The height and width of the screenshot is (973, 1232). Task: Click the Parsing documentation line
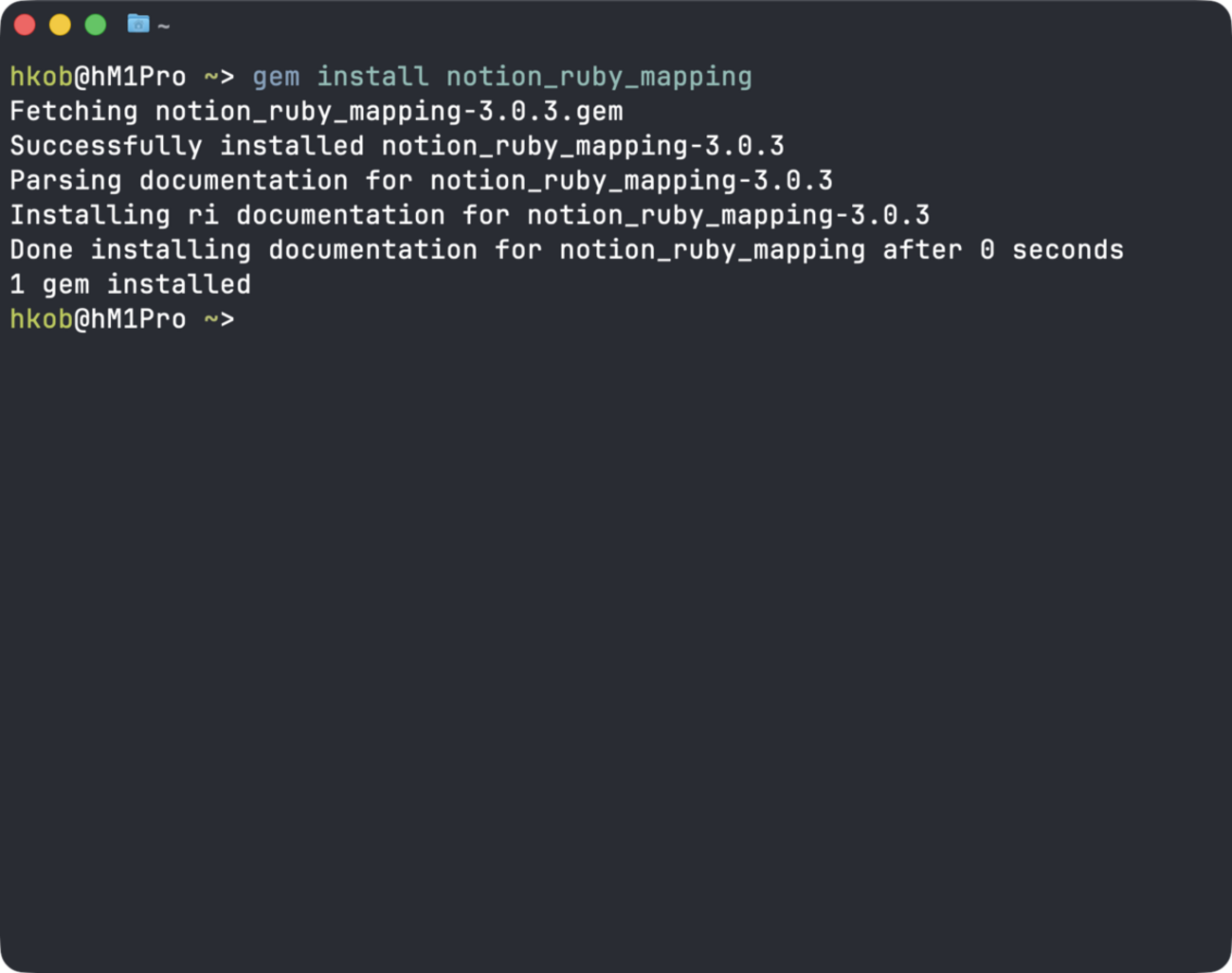(422, 180)
